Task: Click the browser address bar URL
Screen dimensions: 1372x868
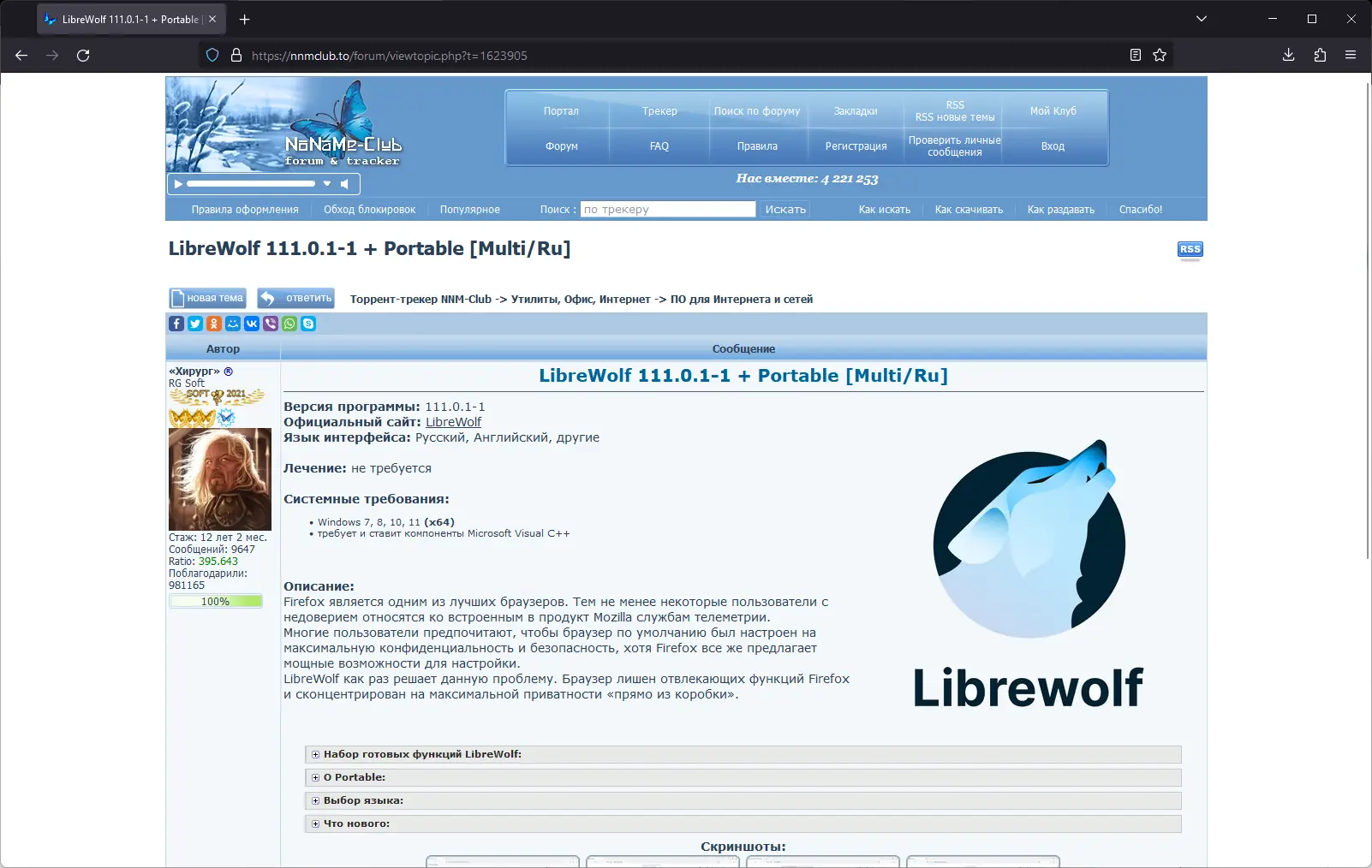Action: coord(390,56)
